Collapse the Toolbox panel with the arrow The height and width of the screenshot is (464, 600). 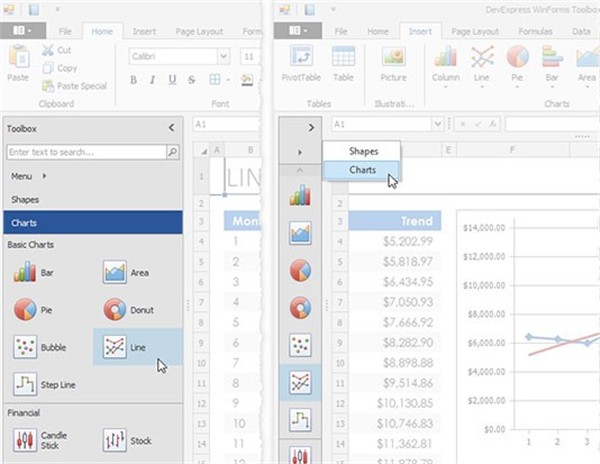coord(171,128)
